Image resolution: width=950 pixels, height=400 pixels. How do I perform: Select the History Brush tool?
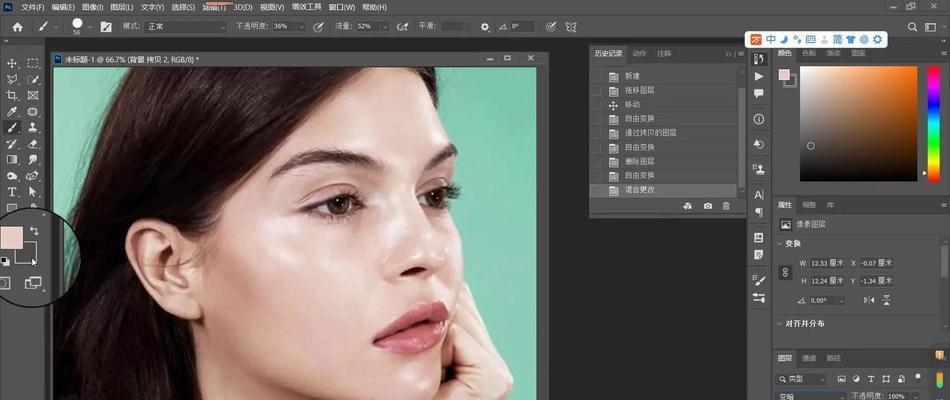click(x=12, y=144)
